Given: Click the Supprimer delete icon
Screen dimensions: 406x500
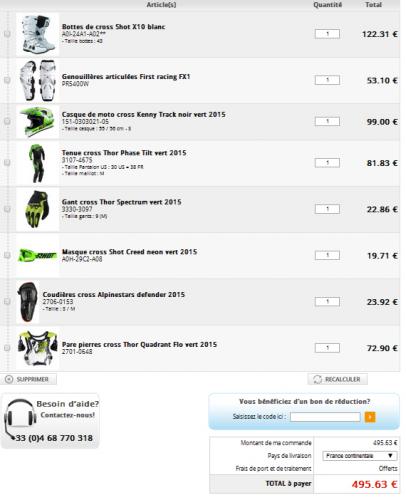Looking at the screenshot, I should [x=9, y=379].
